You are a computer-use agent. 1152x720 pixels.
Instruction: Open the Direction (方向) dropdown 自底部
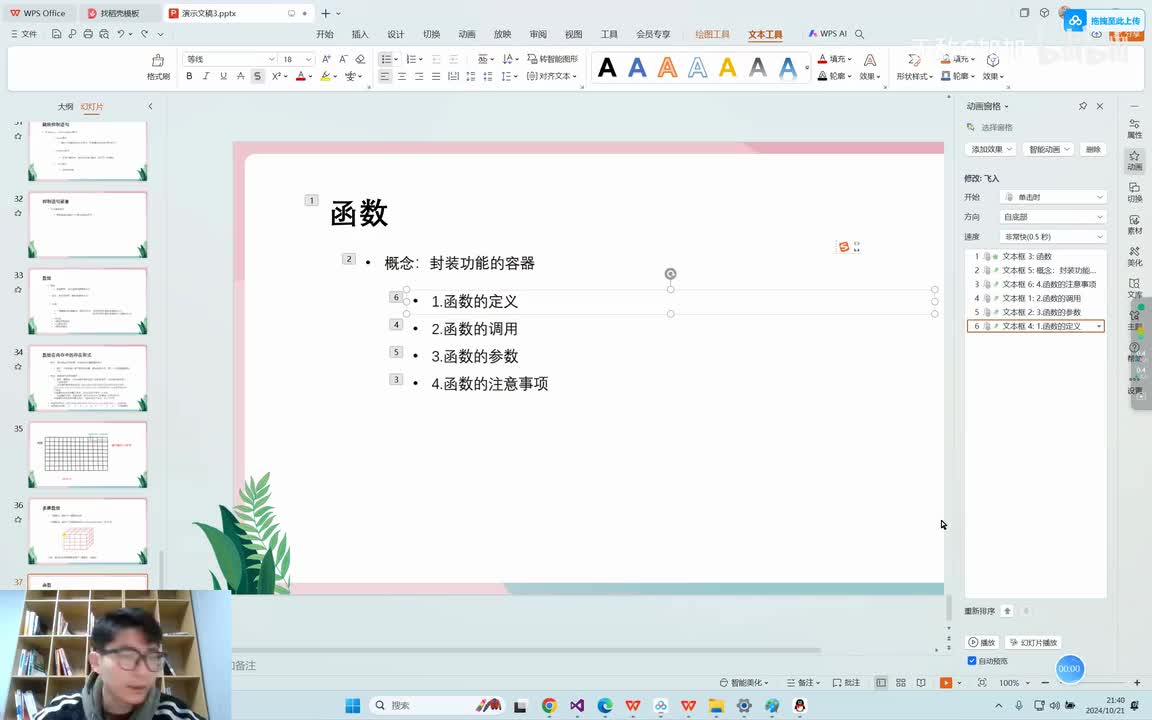click(1052, 217)
